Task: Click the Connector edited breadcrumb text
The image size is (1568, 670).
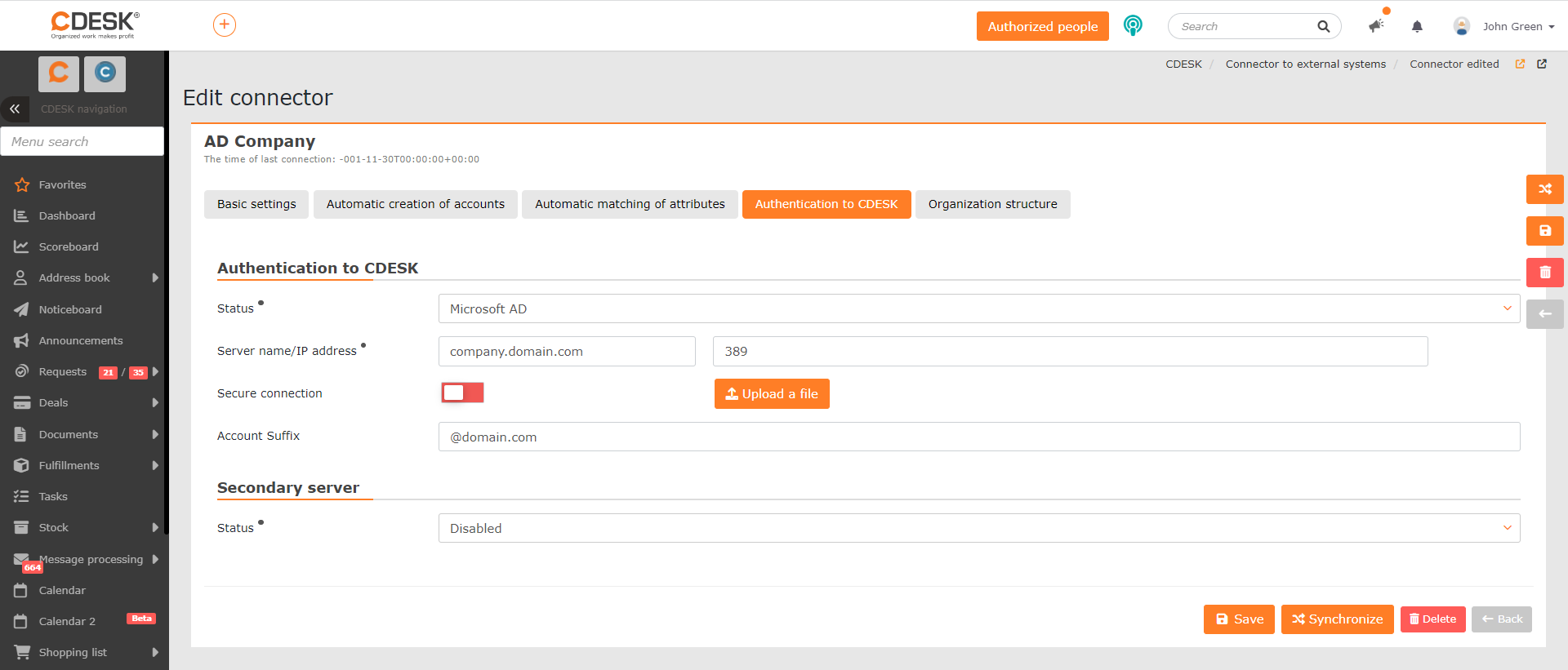Action: [1454, 64]
